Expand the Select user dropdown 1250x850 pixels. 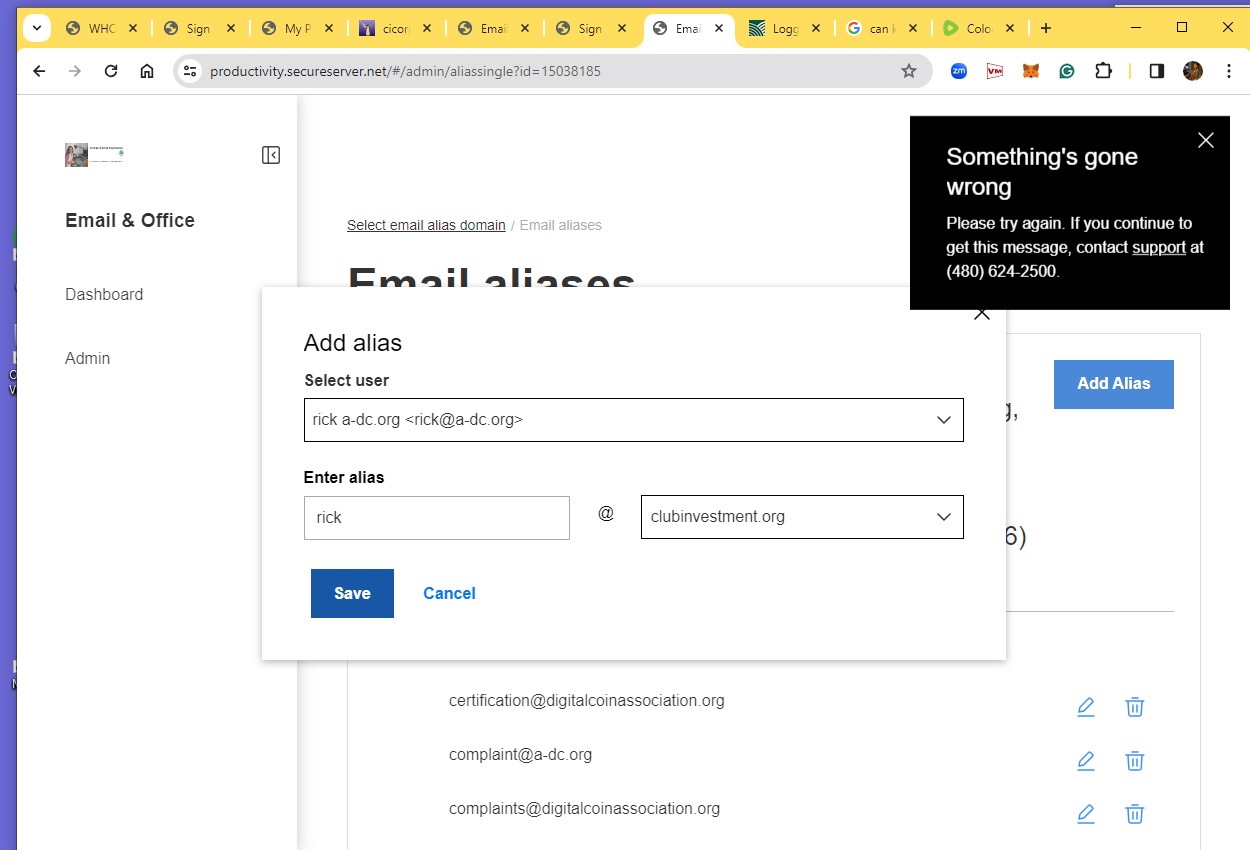coord(634,420)
